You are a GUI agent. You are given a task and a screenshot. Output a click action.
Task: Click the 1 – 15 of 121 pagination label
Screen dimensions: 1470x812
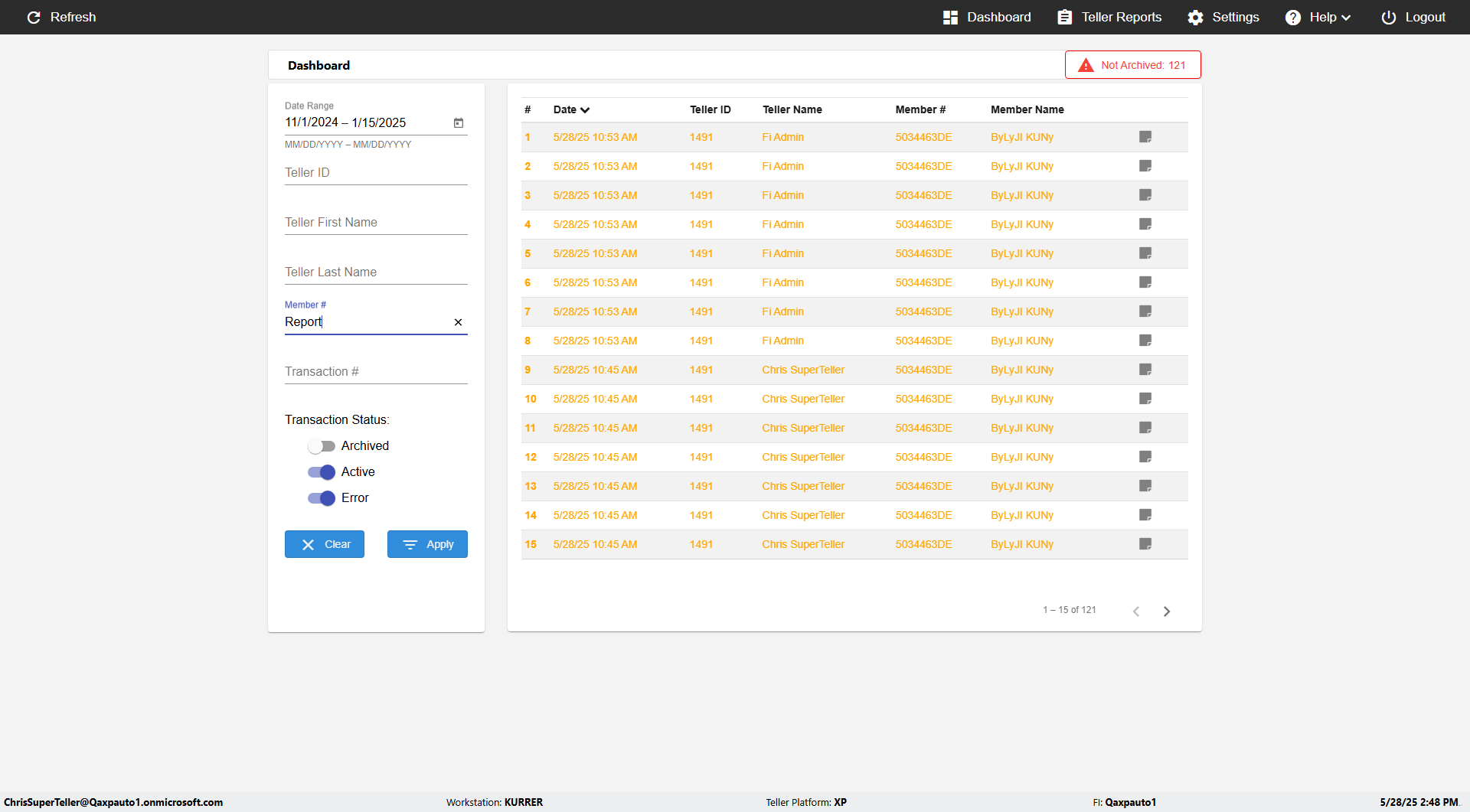(1069, 610)
